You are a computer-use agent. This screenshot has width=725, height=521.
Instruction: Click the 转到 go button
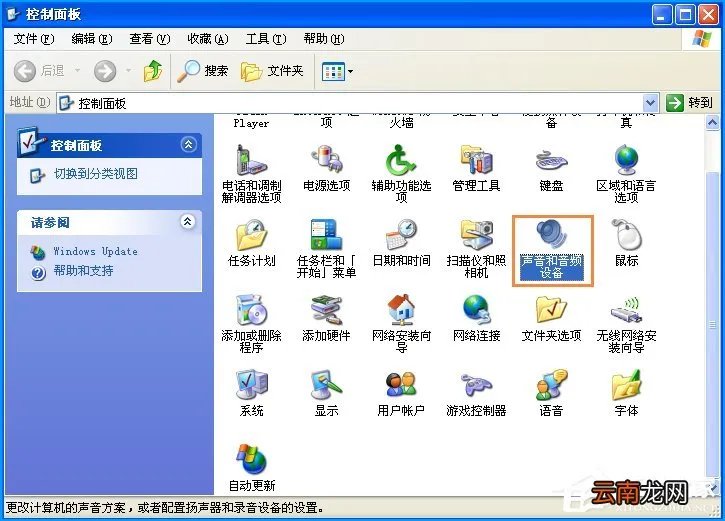tap(689, 103)
